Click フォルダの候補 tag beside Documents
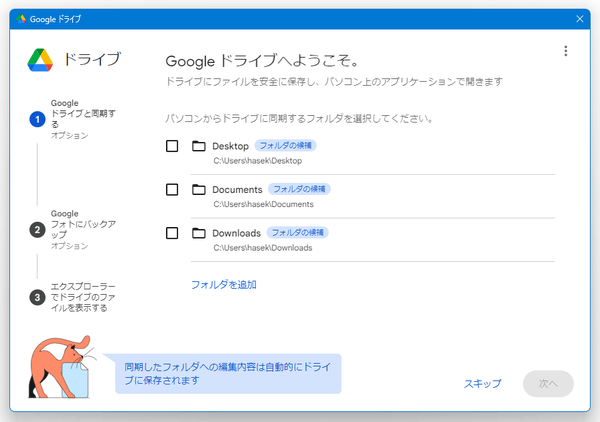Image resolution: width=600 pixels, height=422 pixels. (x=299, y=189)
